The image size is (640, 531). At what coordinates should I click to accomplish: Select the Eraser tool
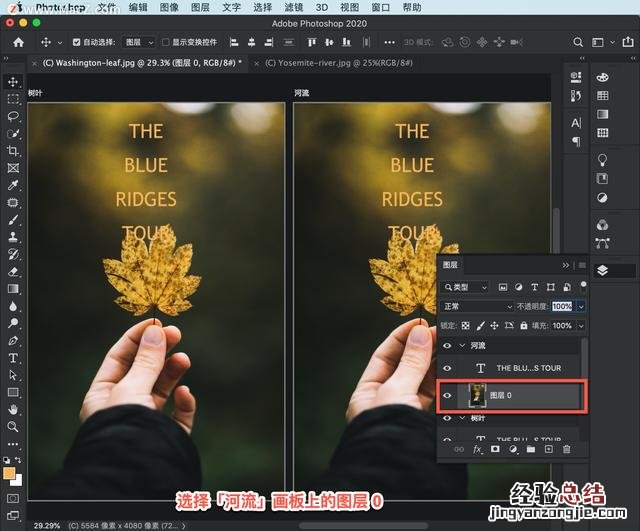pos(13,271)
